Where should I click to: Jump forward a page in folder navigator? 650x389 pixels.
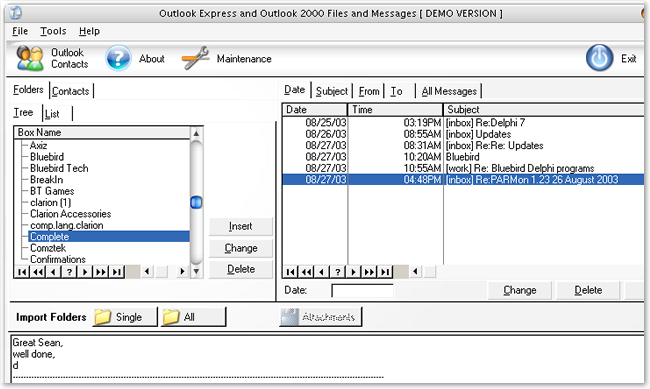click(100, 272)
